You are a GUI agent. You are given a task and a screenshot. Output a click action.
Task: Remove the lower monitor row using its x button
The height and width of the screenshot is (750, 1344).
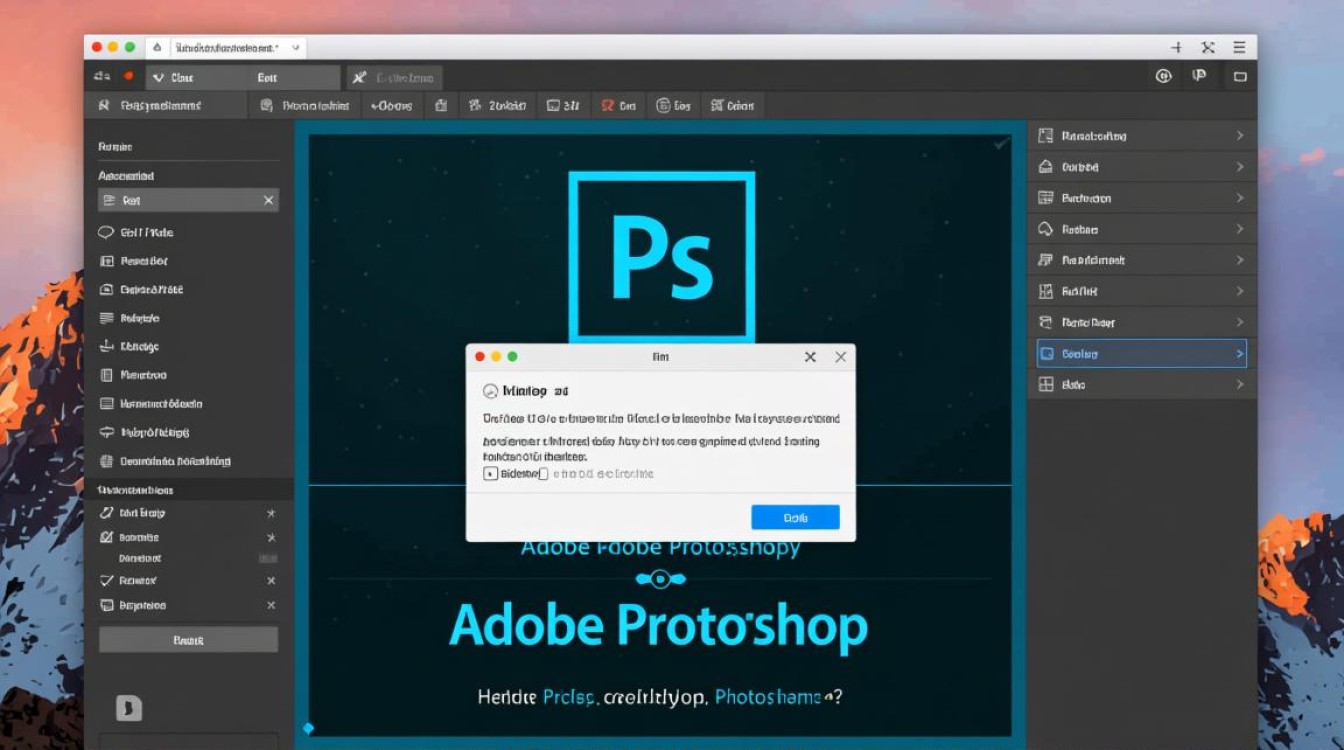tap(270, 605)
